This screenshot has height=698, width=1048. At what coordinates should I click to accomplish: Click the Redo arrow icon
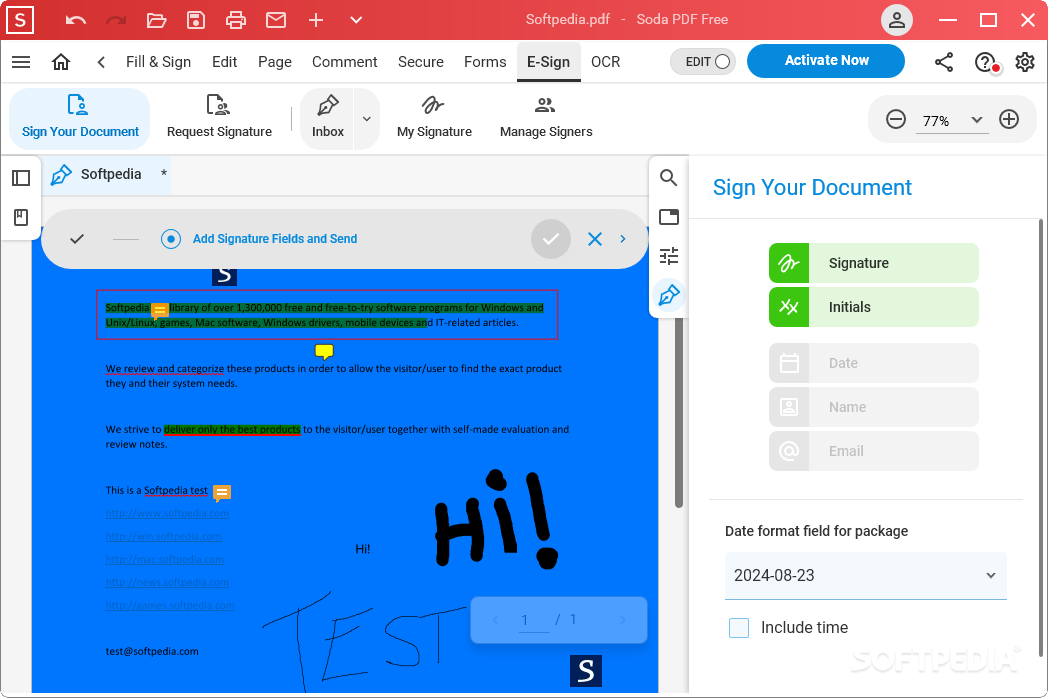[x=116, y=20]
